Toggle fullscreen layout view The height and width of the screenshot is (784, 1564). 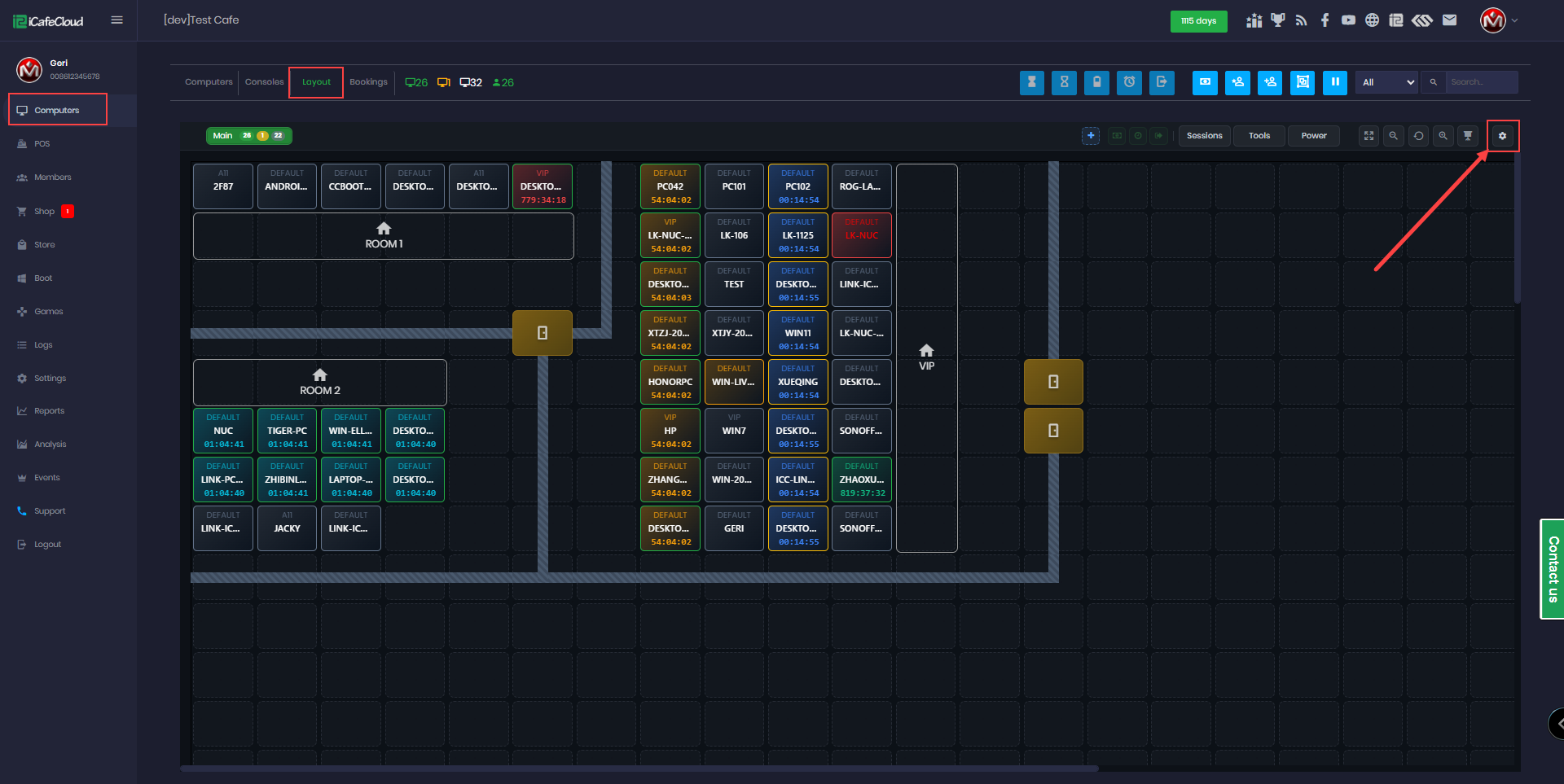pos(1368,136)
